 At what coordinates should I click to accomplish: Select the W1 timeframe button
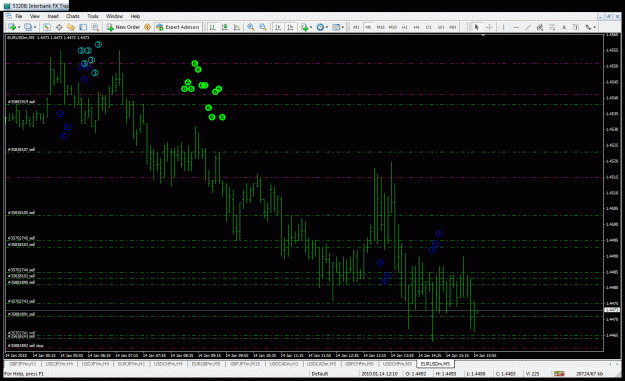(x=441, y=27)
